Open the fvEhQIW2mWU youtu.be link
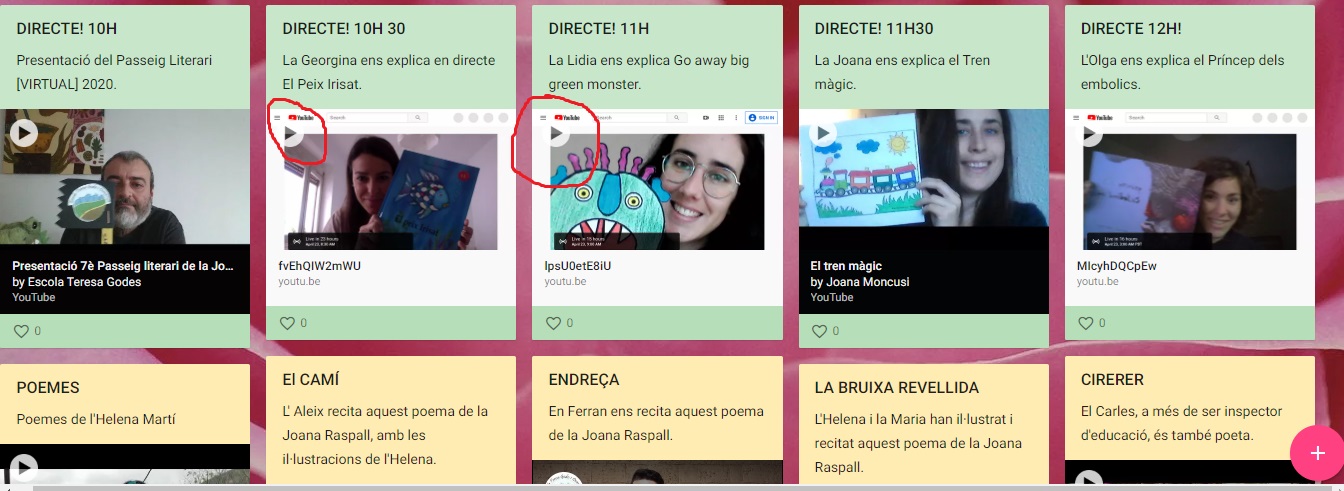 coord(320,266)
